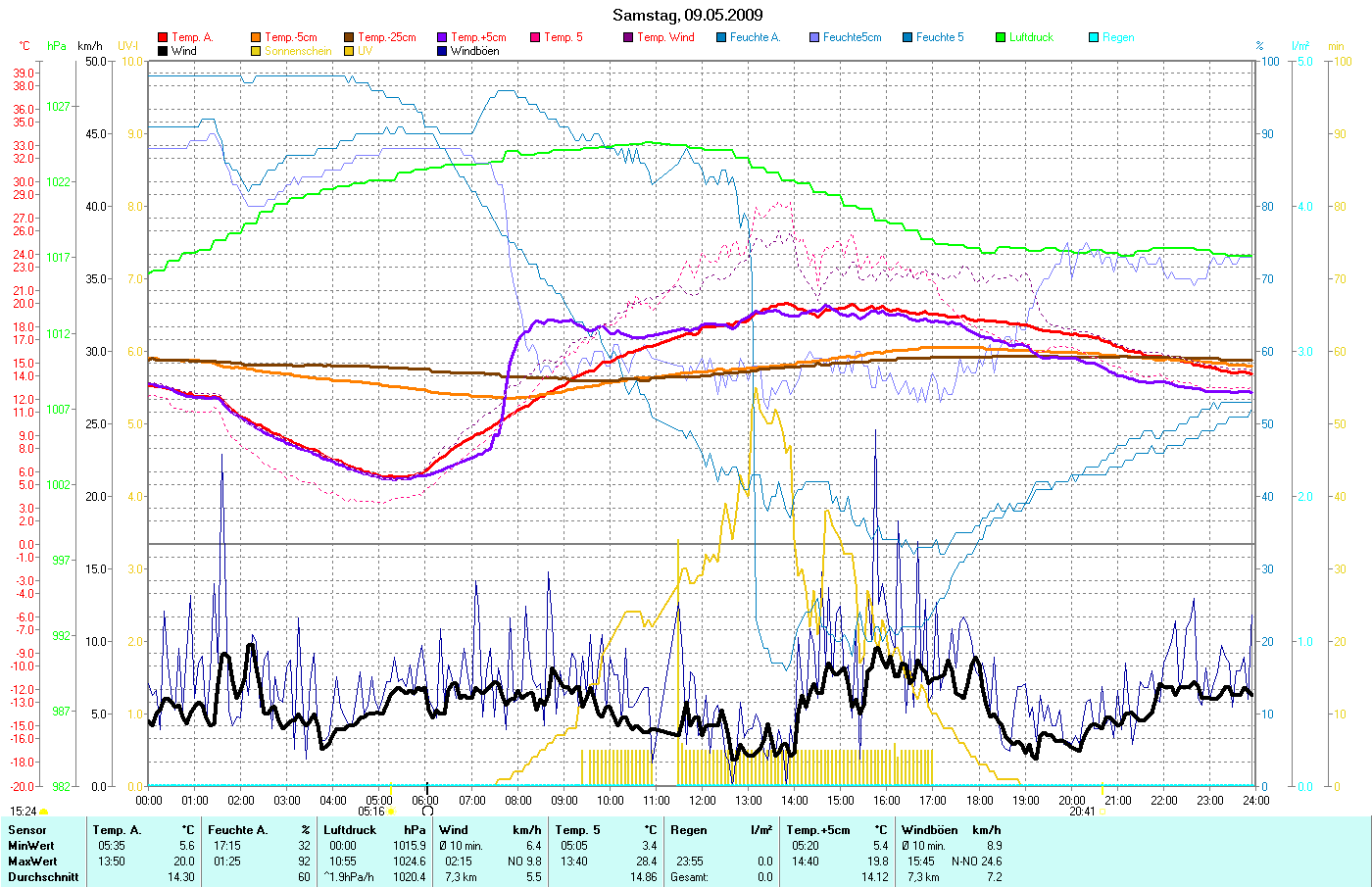Click the 12:00 label on time axis
This screenshot has height=887, width=1372.
(702, 801)
